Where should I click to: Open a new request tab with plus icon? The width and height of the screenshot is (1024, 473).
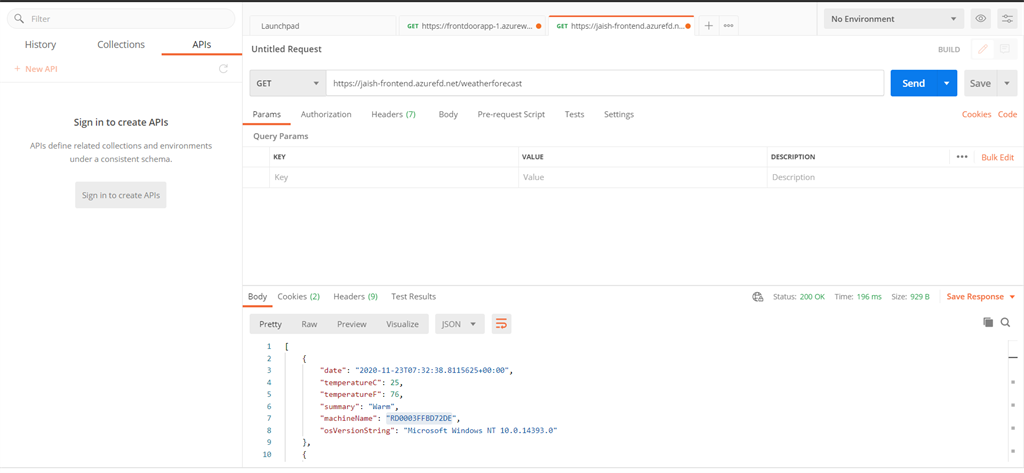point(709,25)
